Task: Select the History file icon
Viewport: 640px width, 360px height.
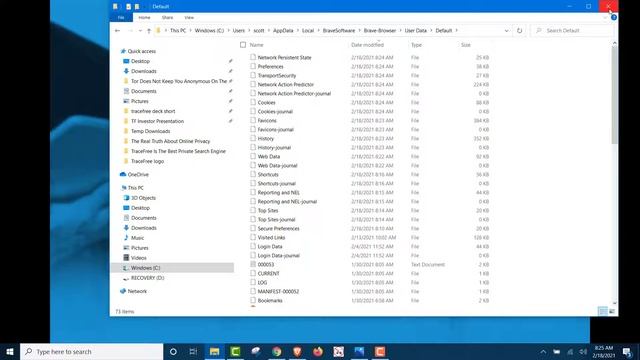Action: pos(253,138)
